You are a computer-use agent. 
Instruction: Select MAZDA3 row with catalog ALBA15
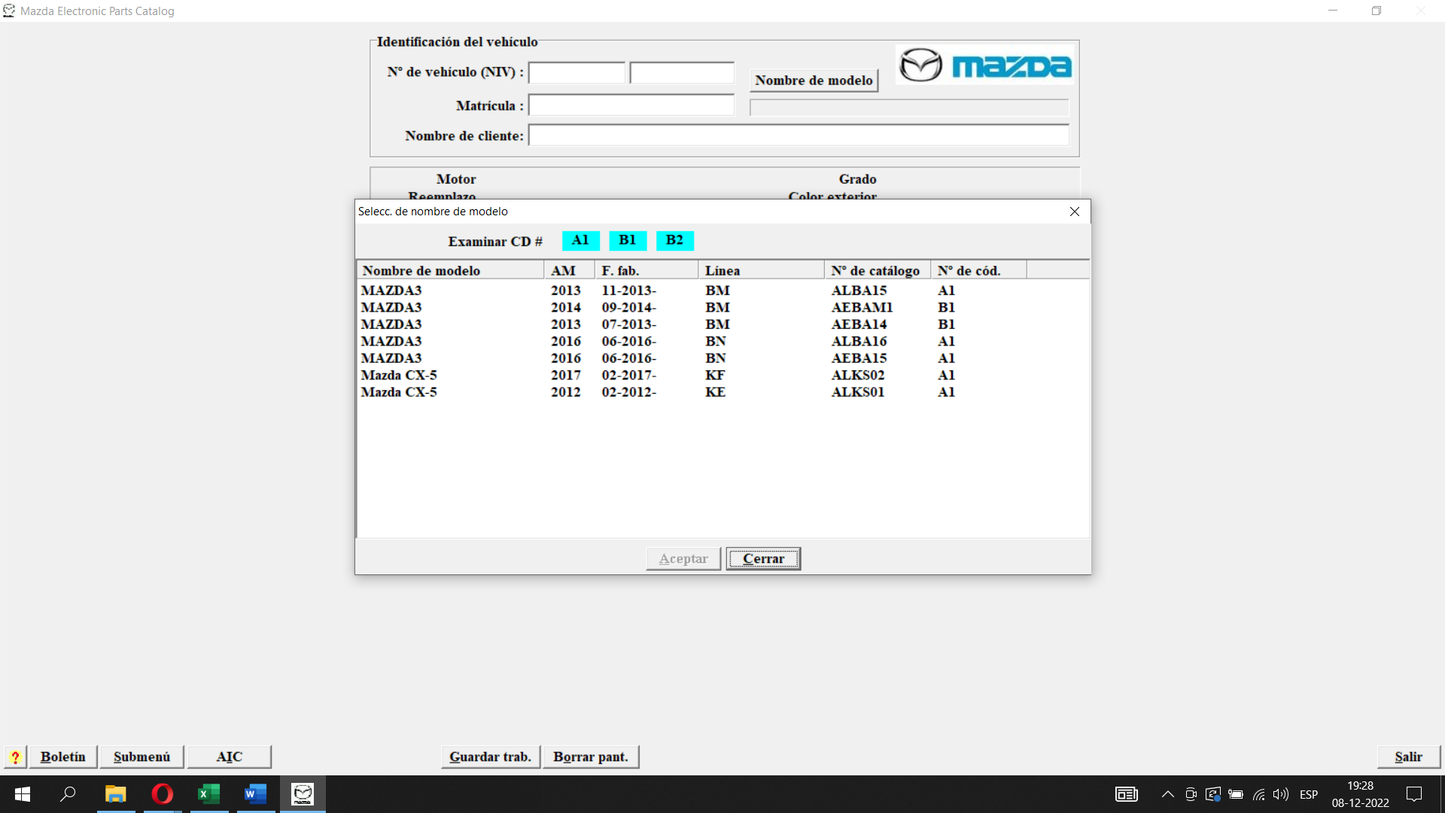point(722,291)
